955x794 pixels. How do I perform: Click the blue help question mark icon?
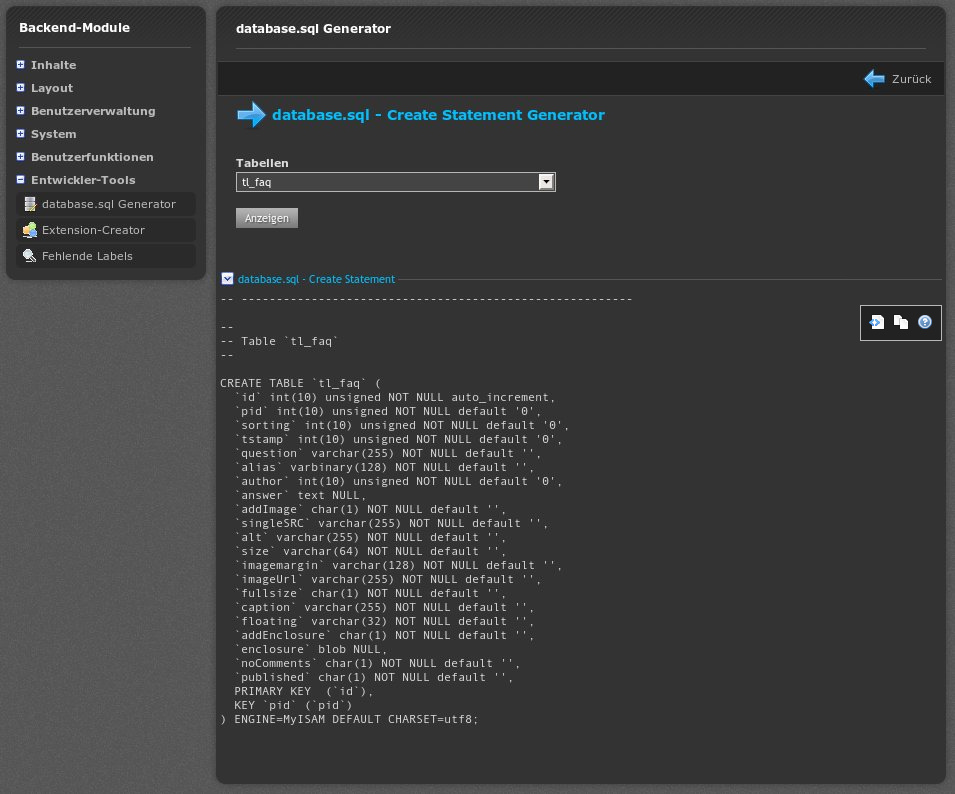(x=925, y=322)
